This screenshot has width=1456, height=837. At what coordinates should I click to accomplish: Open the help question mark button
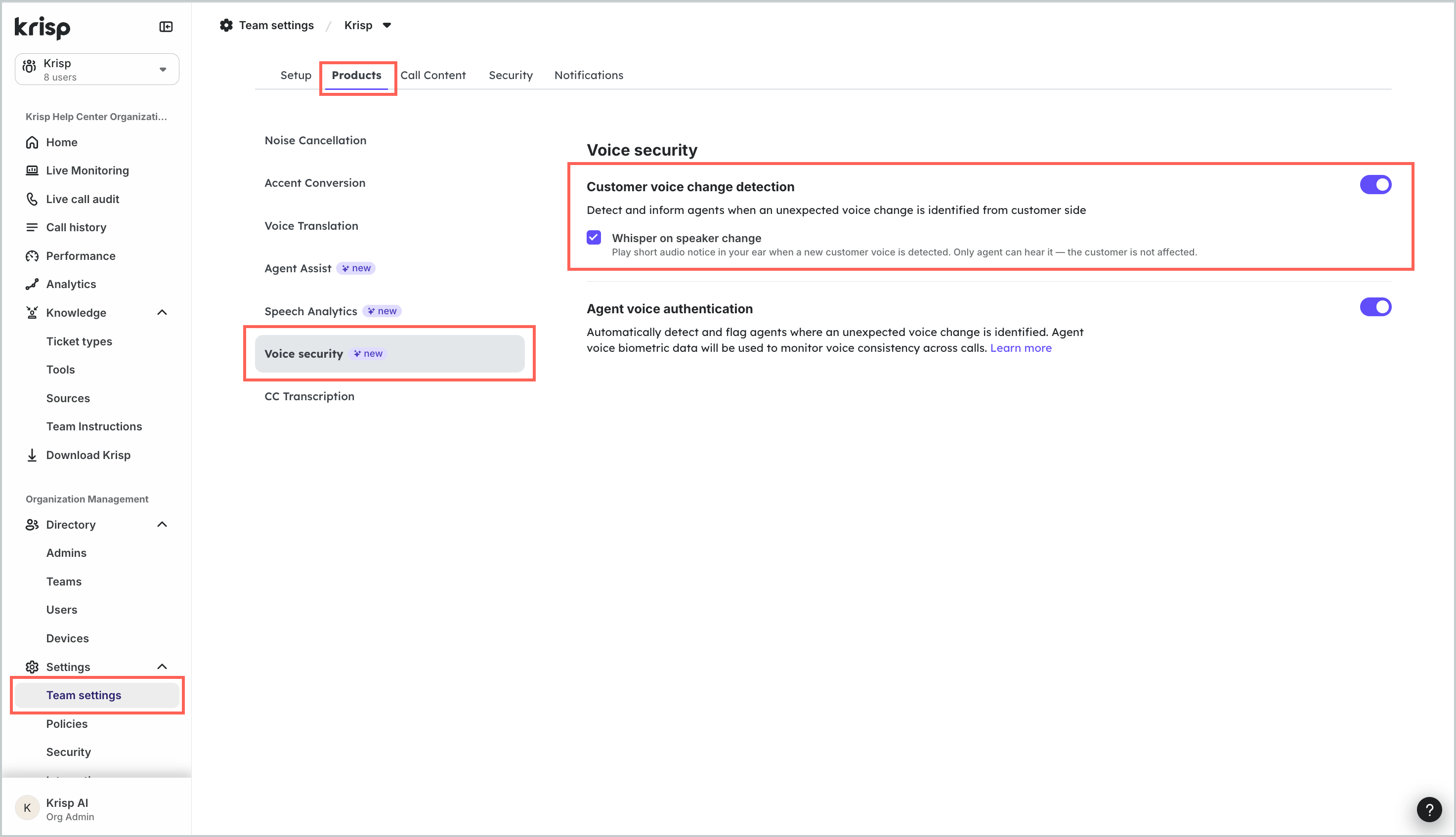1429,810
